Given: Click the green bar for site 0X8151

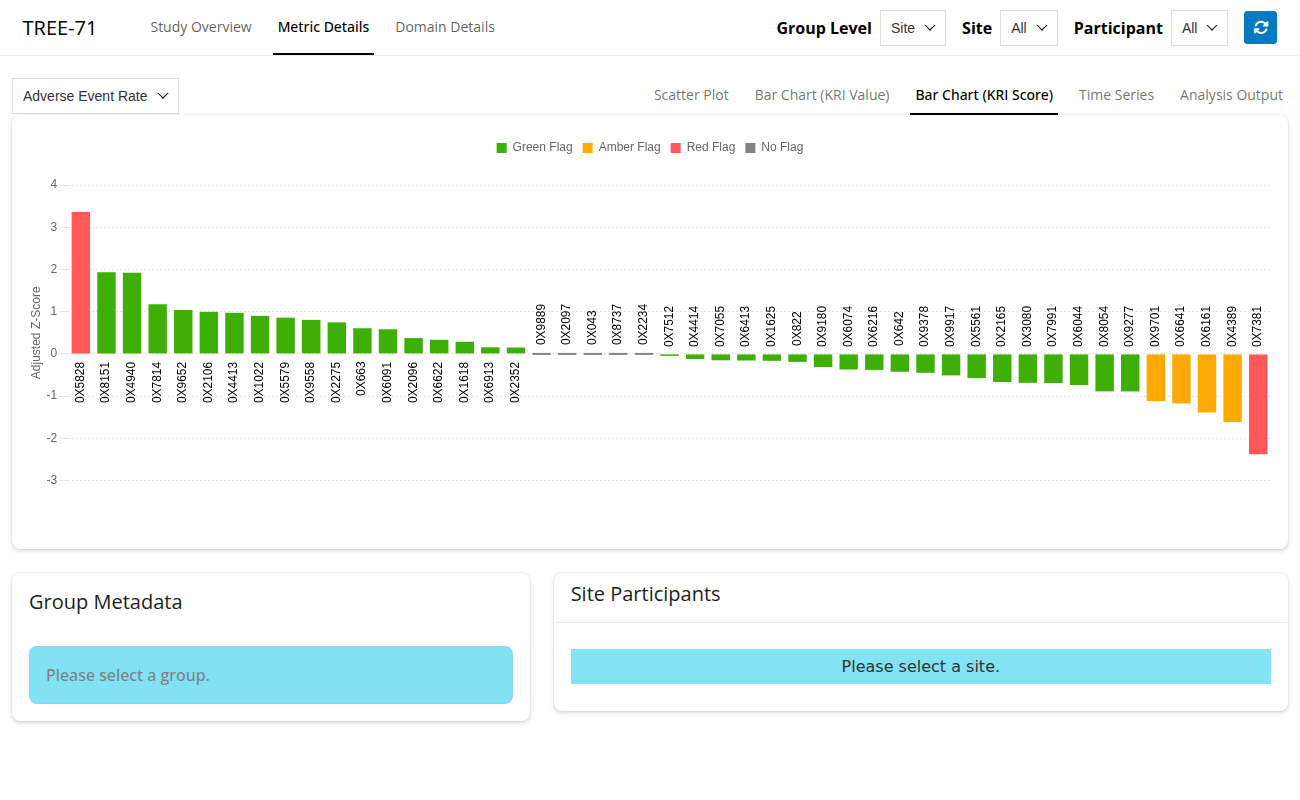Looking at the screenshot, I should click(x=106, y=312).
